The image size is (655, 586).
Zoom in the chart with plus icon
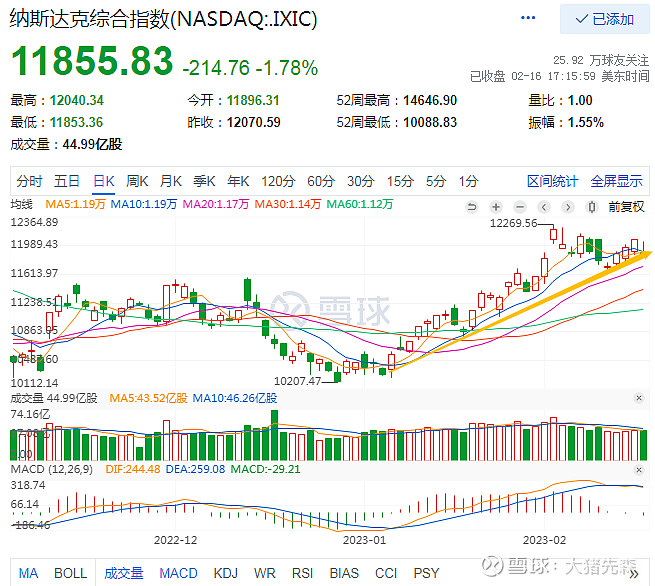(496, 207)
